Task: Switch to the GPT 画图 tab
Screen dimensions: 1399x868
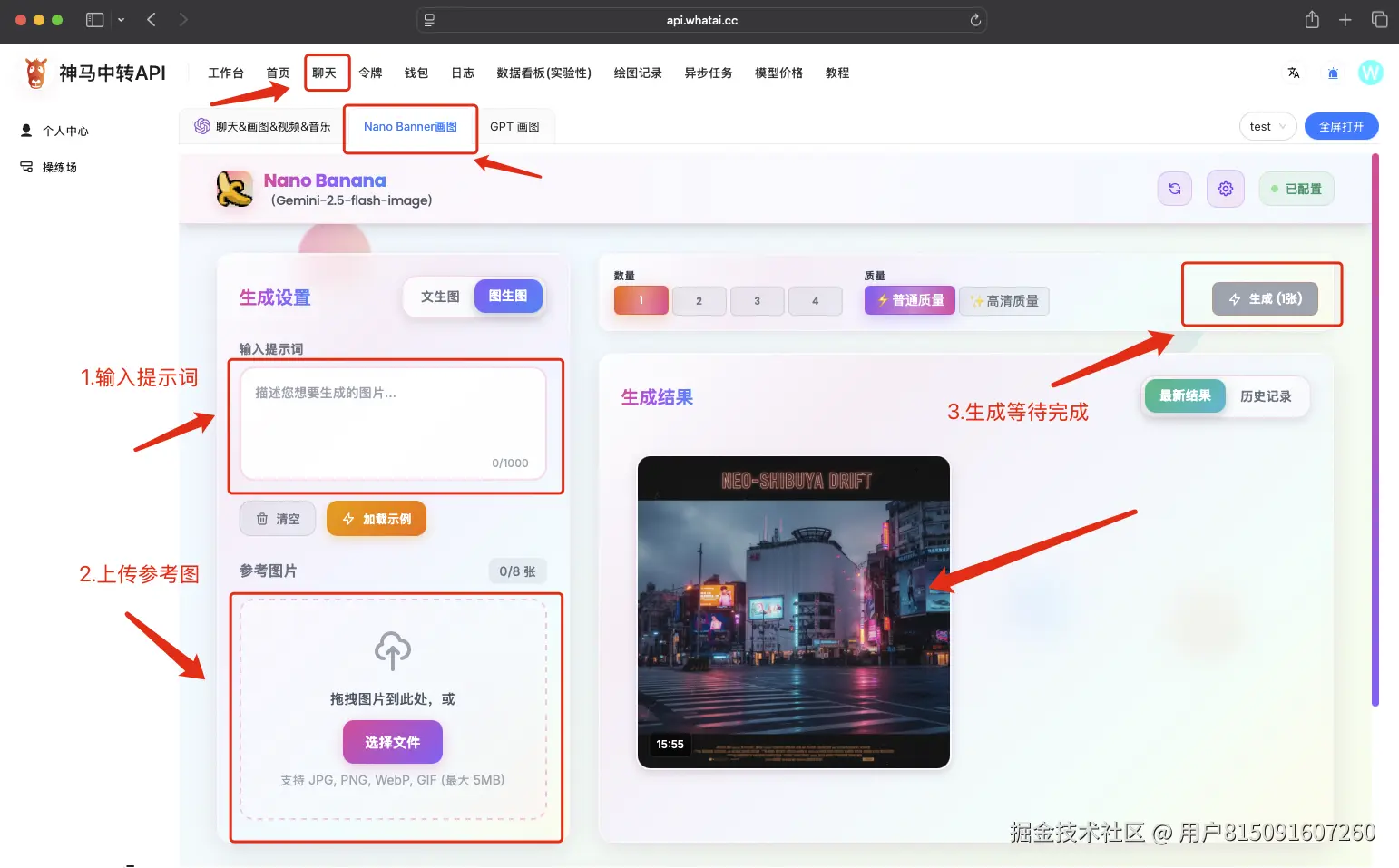Action: (x=514, y=126)
